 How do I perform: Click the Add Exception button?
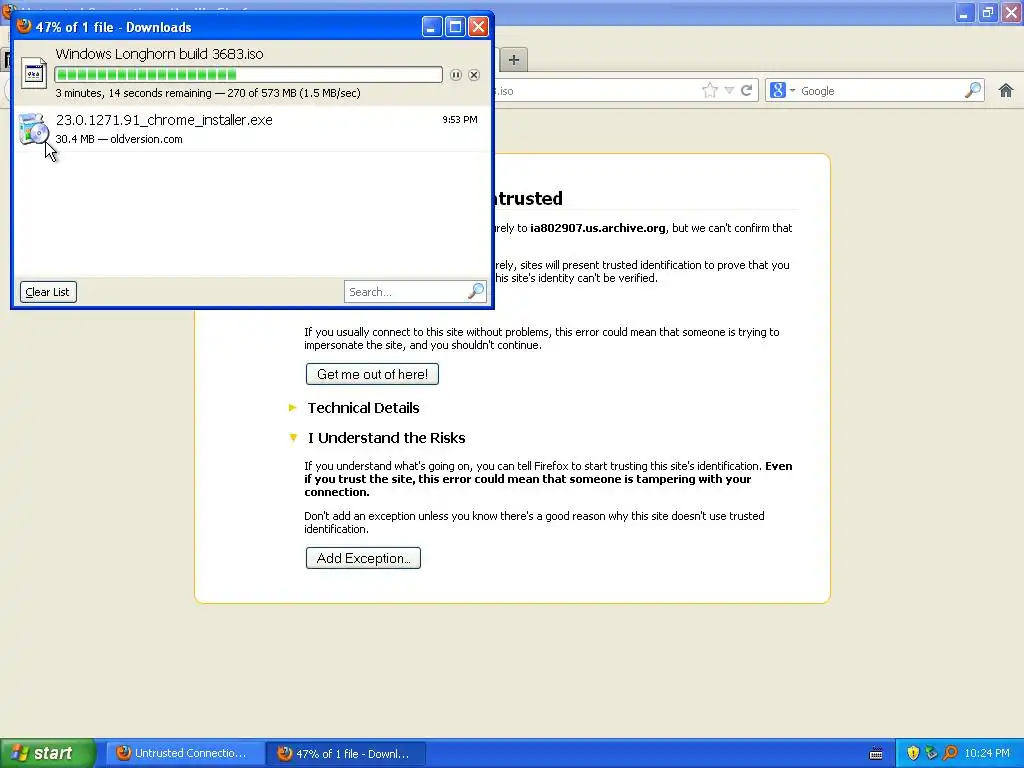[363, 558]
